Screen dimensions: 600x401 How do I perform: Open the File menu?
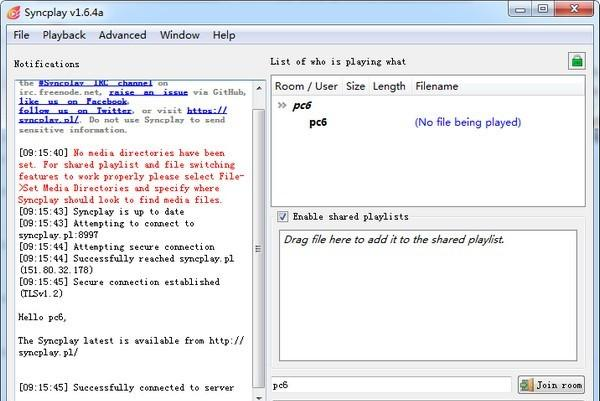pyautogui.click(x=21, y=35)
